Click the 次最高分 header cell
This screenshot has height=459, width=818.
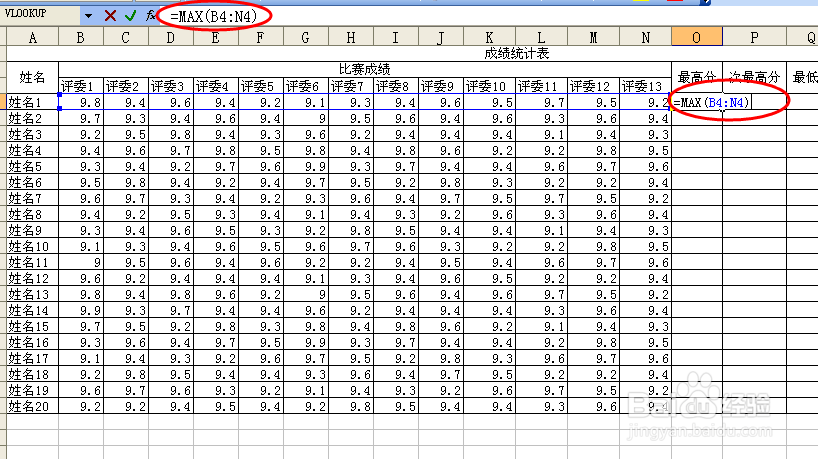pyautogui.click(x=754, y=77)
